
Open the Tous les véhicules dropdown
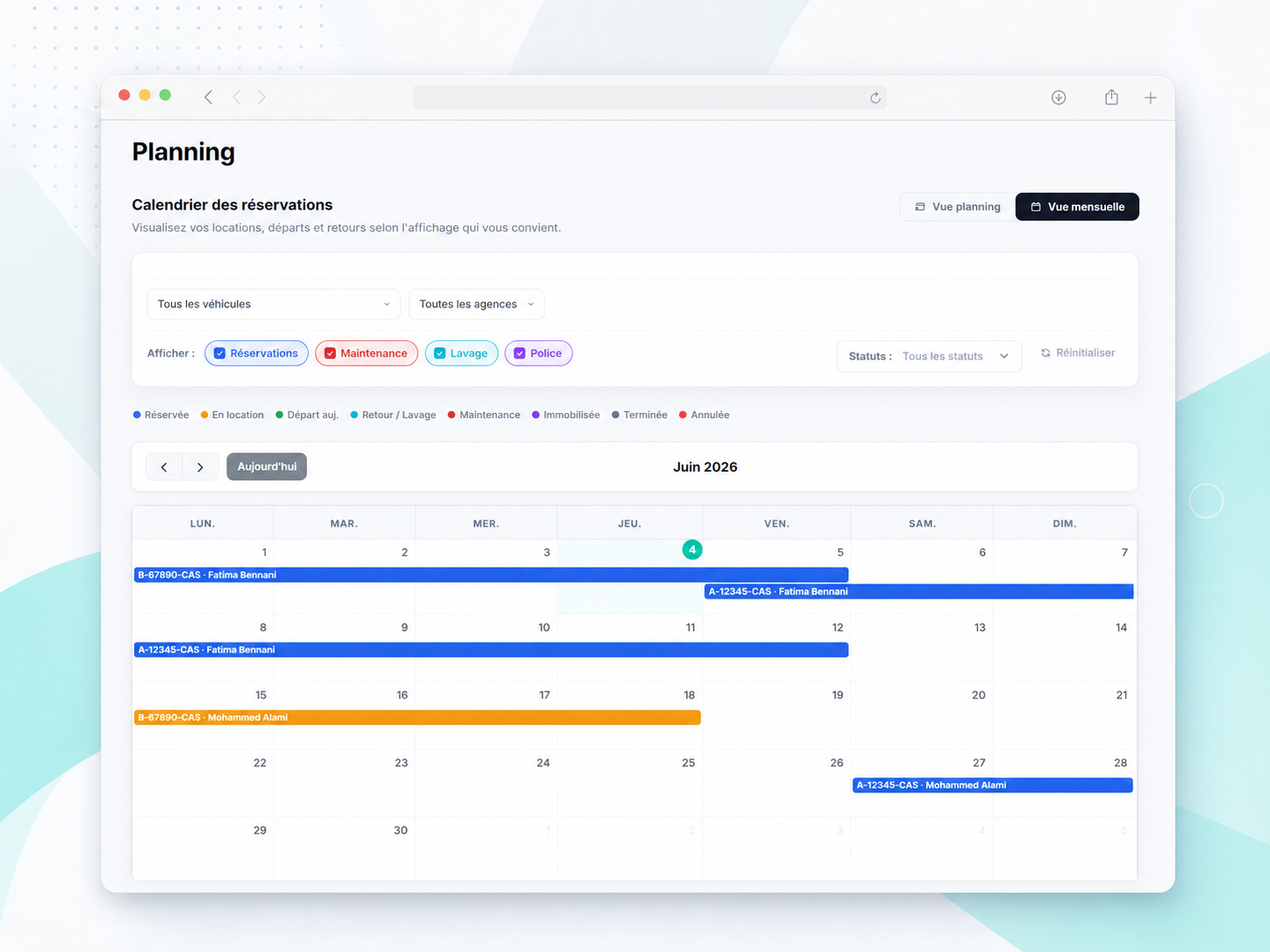pyautogui.click(x=274, y=304)
